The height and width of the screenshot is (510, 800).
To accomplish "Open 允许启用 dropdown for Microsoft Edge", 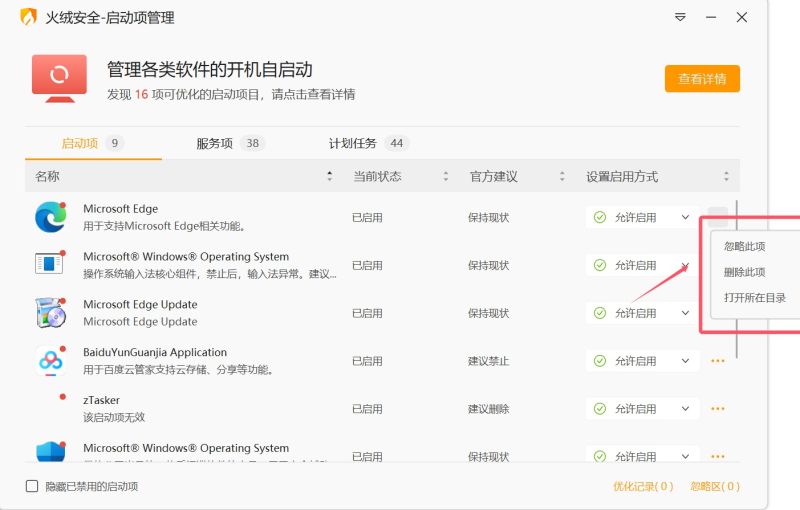I will (x=642, y=217).
